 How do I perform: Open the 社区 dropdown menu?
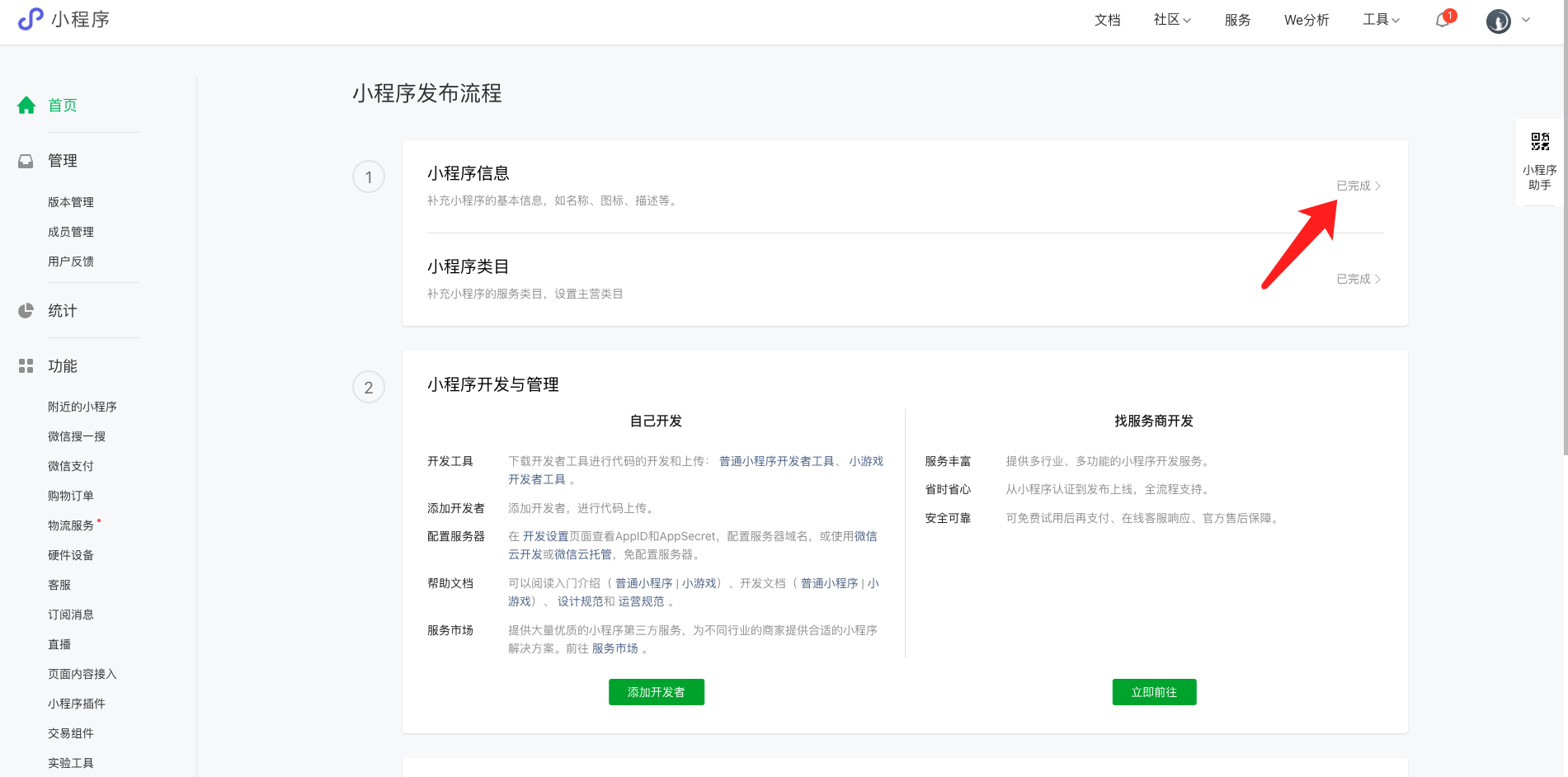point(1172,20)
